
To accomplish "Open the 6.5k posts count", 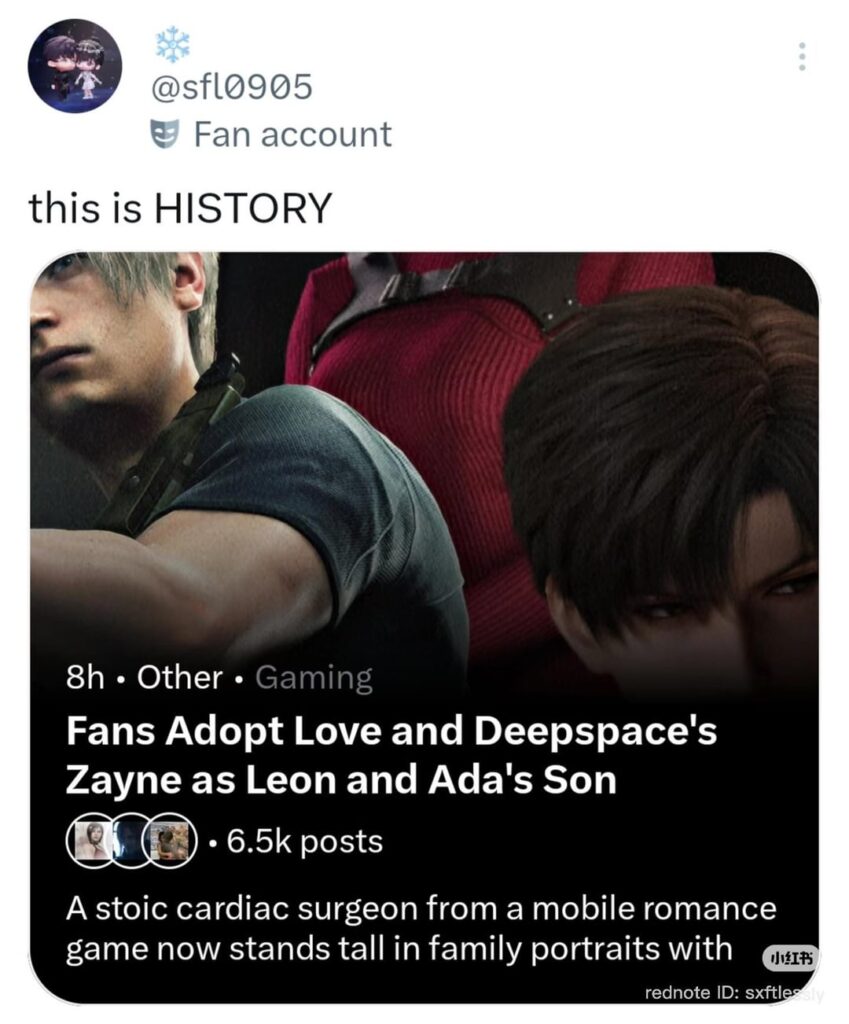I will (305, 841).
